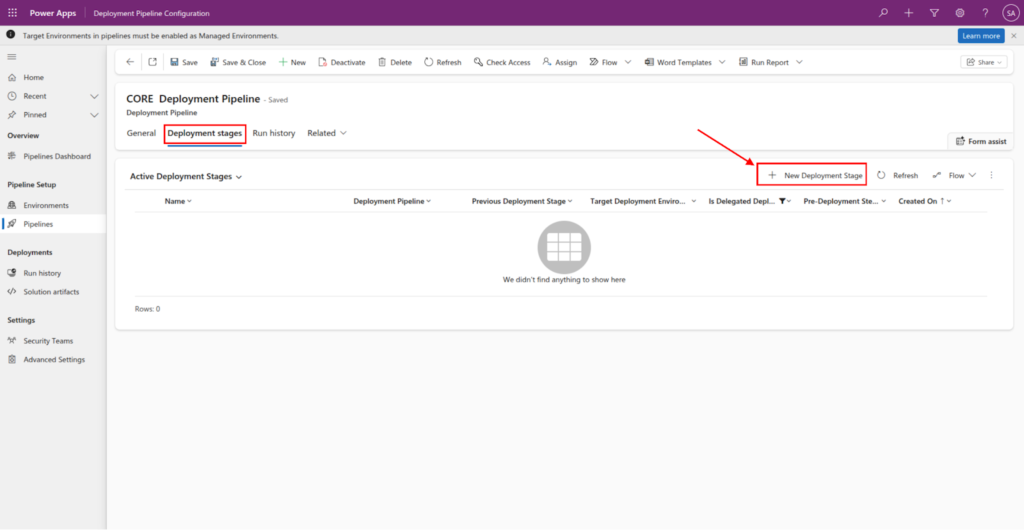Click the New Deployment Stage button
Image resolution: width=1024 pixels, height=530 pixels.
(x=814, y=175)
